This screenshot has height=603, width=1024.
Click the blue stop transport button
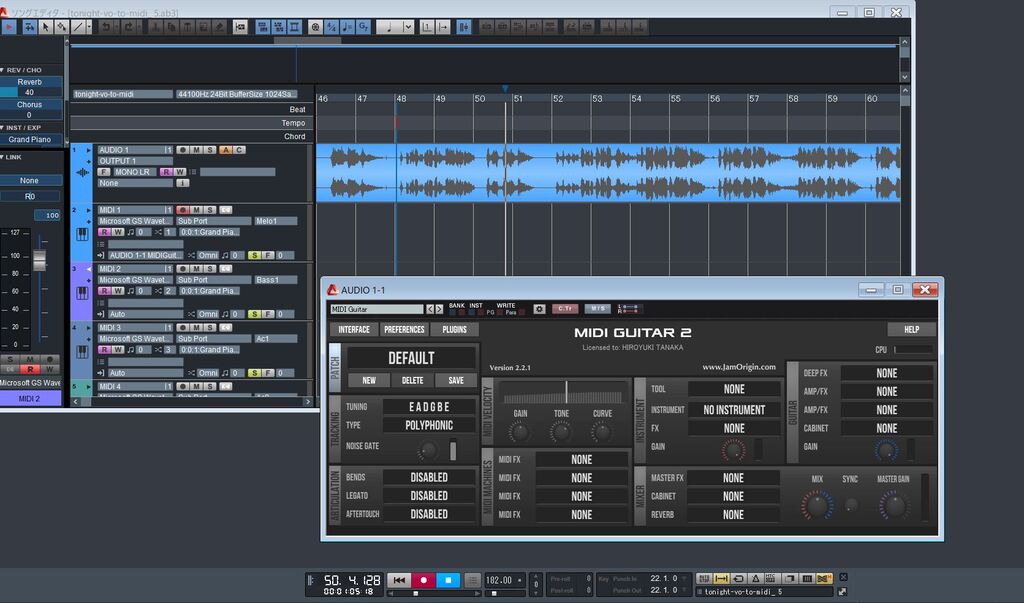448,580
